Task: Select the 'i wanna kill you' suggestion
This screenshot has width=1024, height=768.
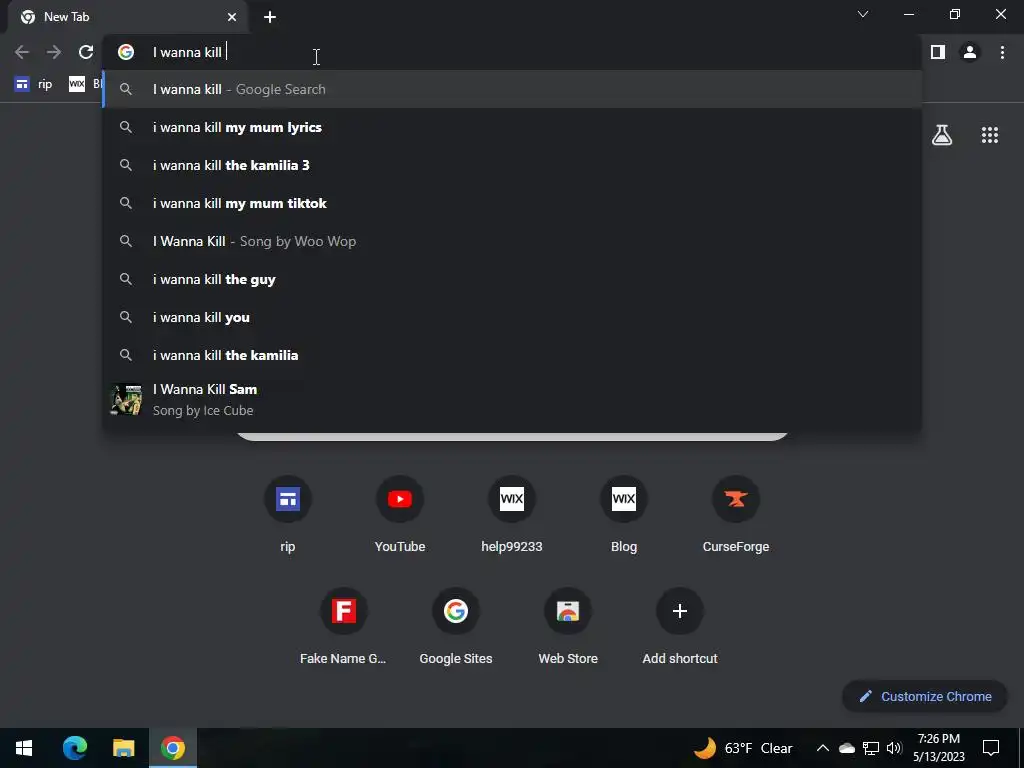Action: click(512, 317)
